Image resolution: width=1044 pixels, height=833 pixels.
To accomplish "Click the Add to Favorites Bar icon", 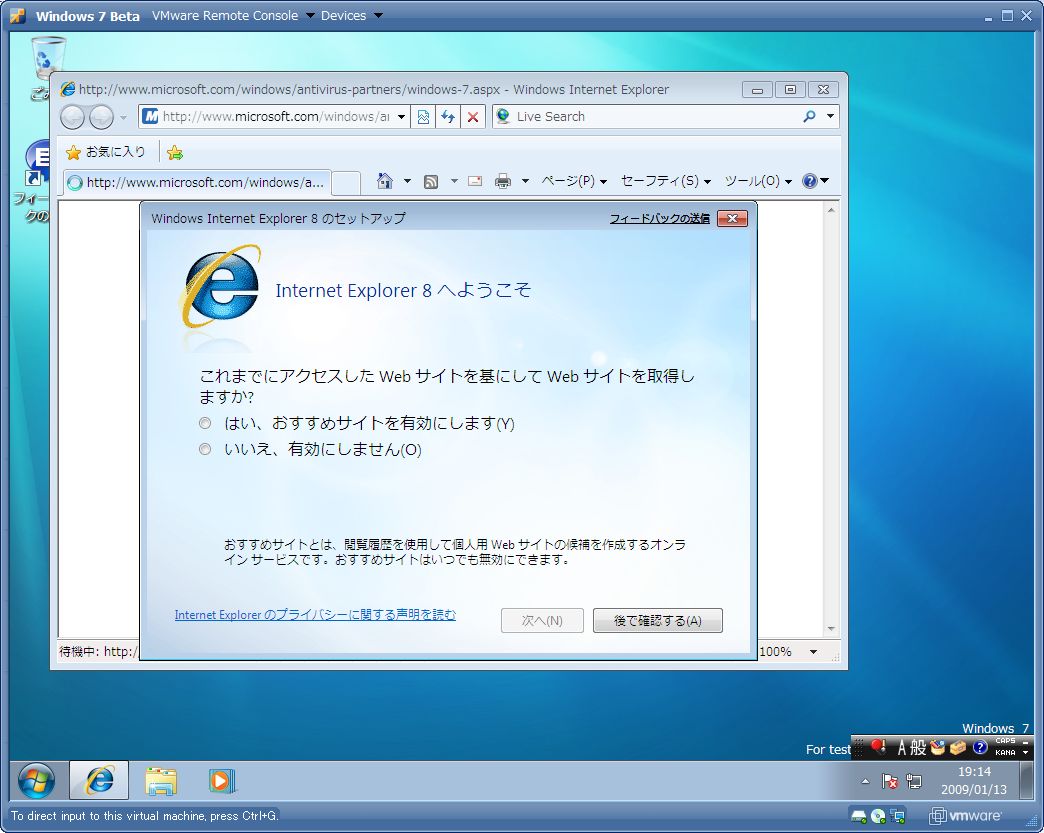I will pyautogui.click(x=175, y=152).
